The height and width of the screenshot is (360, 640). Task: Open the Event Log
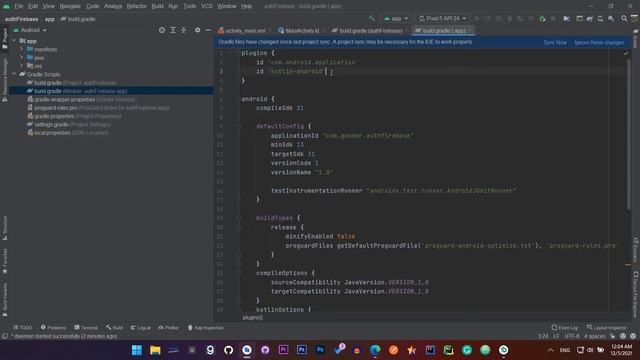[564, 328]
